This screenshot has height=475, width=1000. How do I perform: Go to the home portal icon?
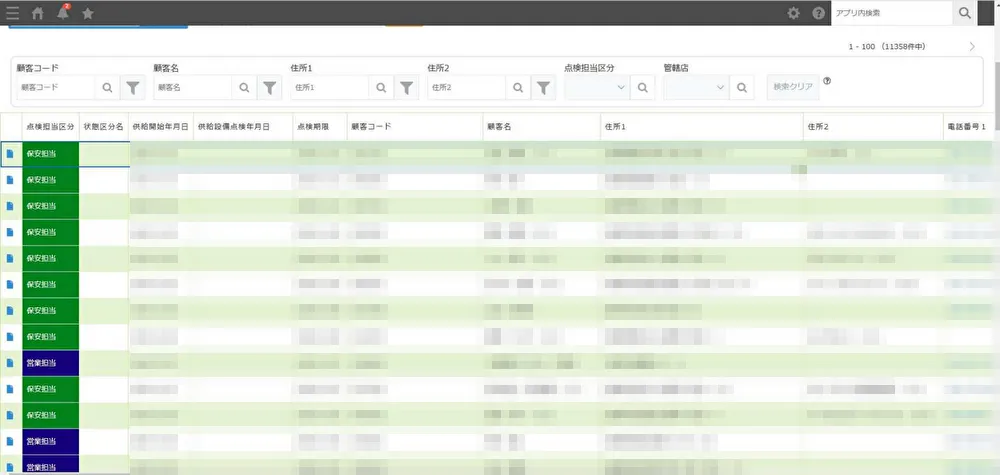click(x=38, y=13)
